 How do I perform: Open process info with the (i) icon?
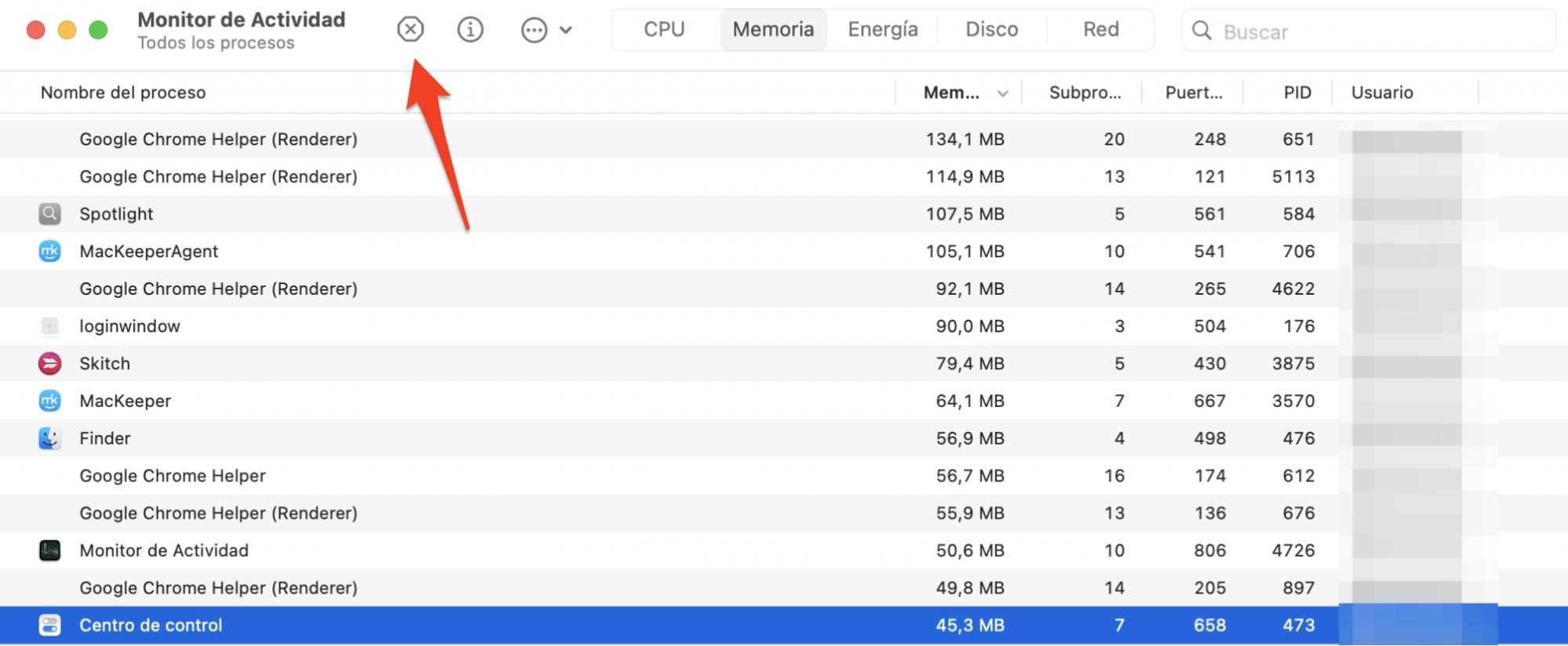470,30
